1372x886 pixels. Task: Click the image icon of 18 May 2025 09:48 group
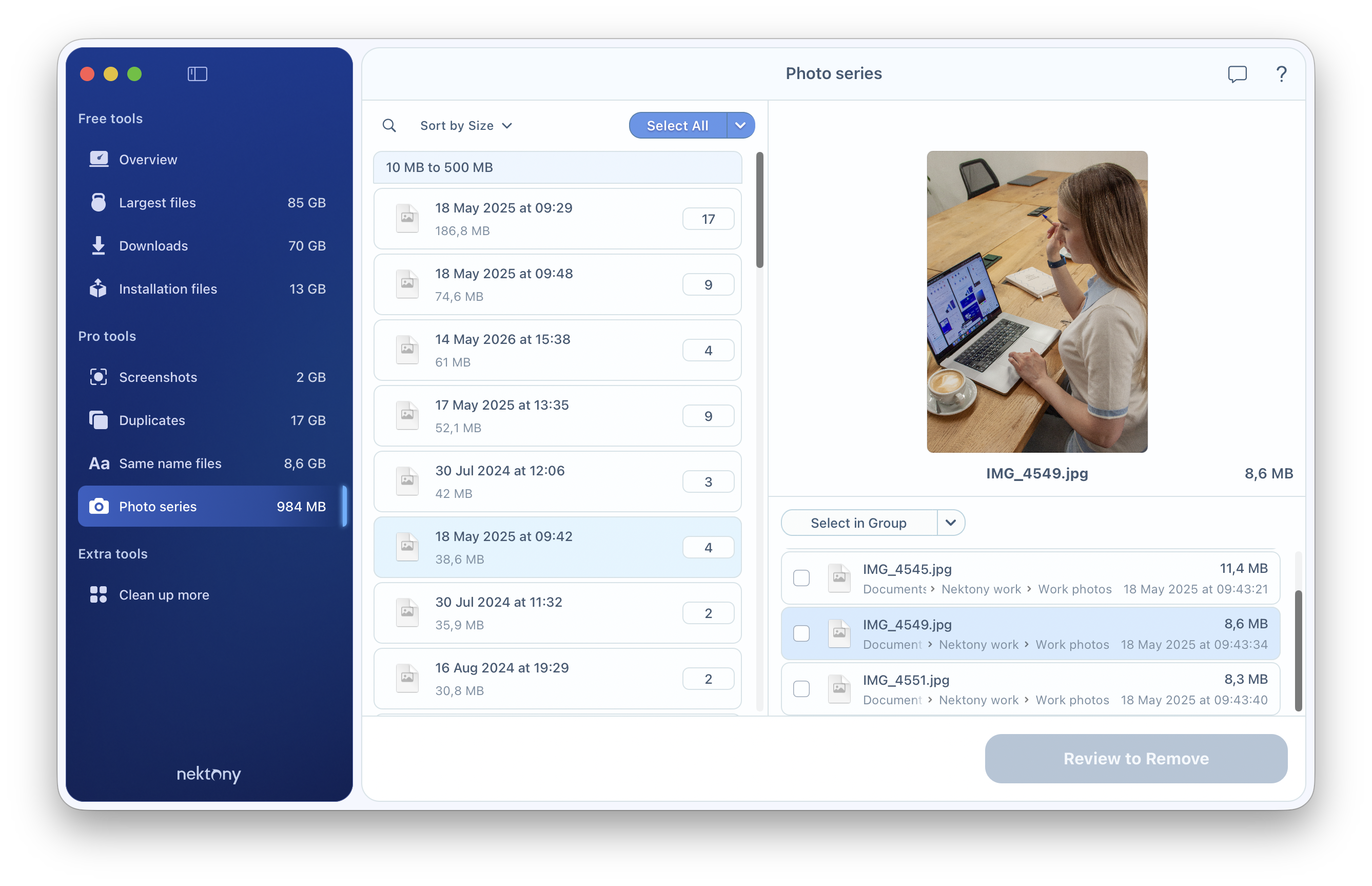pyautogui.click(x=407, y=284)
